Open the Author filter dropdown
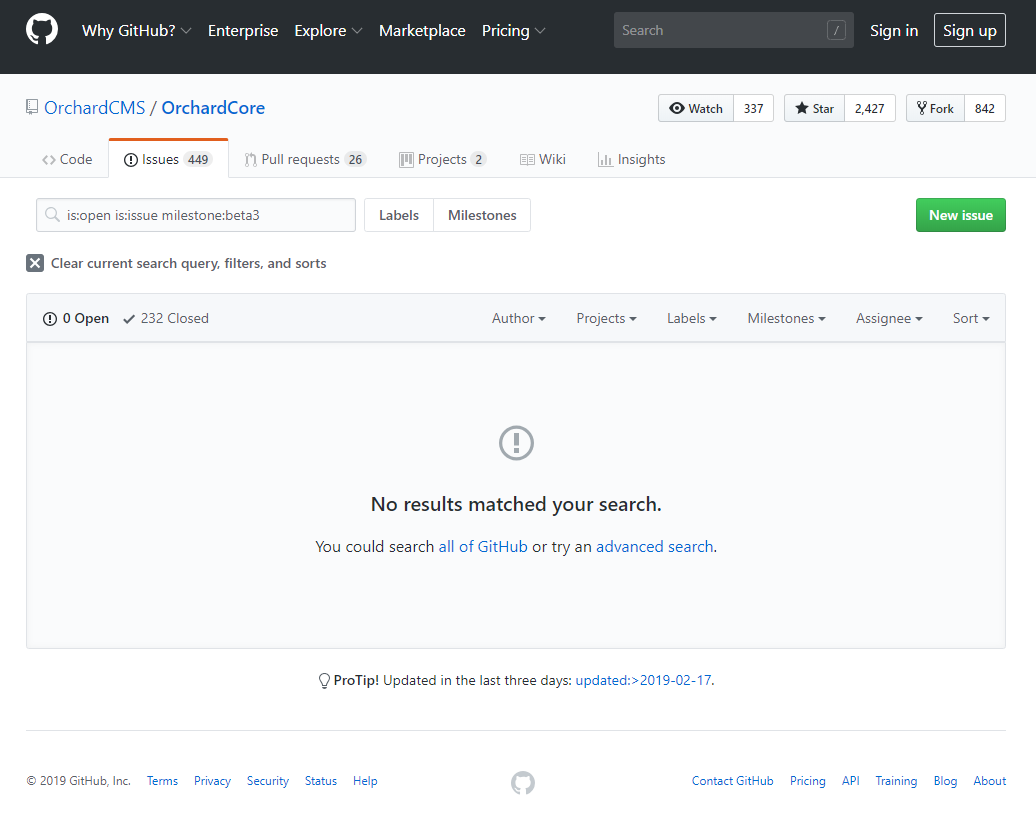The height and width of the screenshot is (816, 1036). (518, 318)
